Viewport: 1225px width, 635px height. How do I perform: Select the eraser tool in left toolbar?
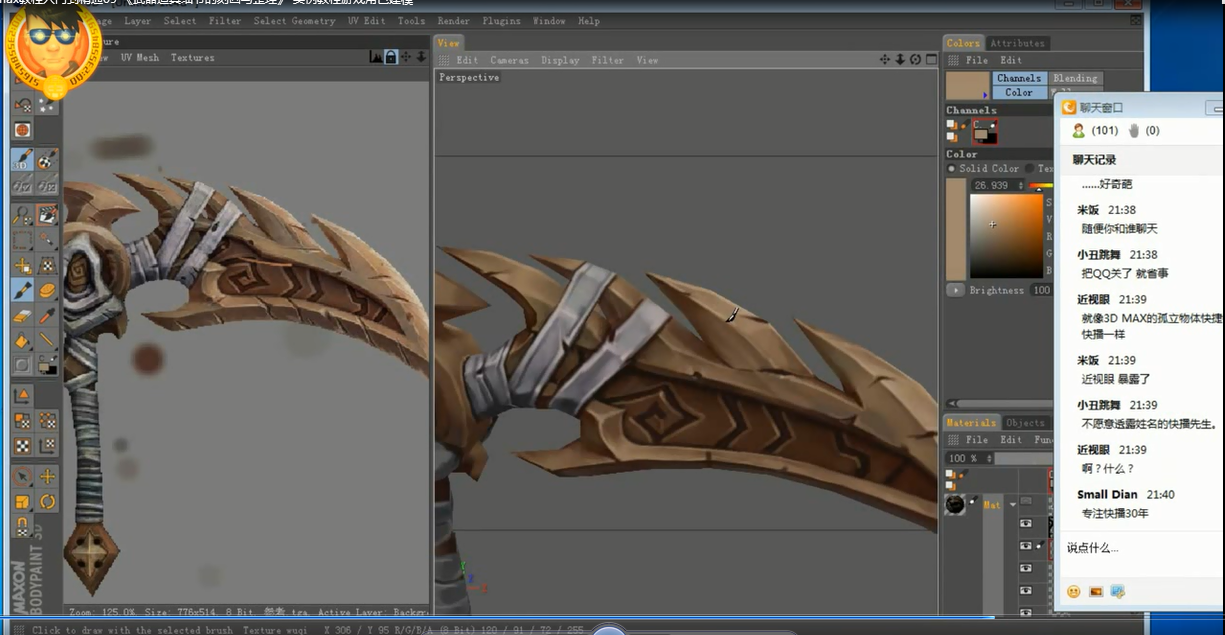point(23,316)
